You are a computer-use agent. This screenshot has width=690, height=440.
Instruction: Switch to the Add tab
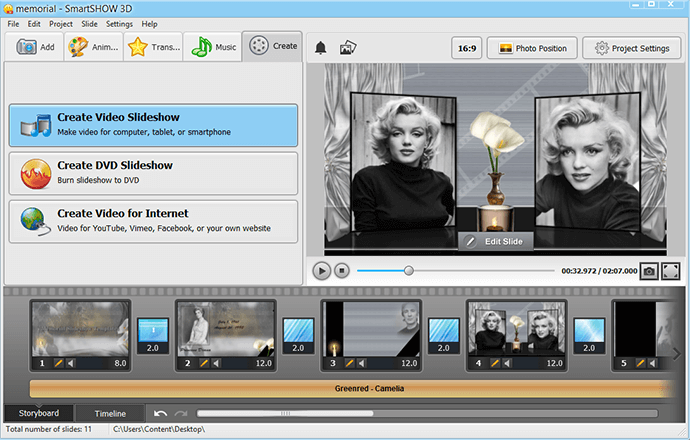point(35,47)
